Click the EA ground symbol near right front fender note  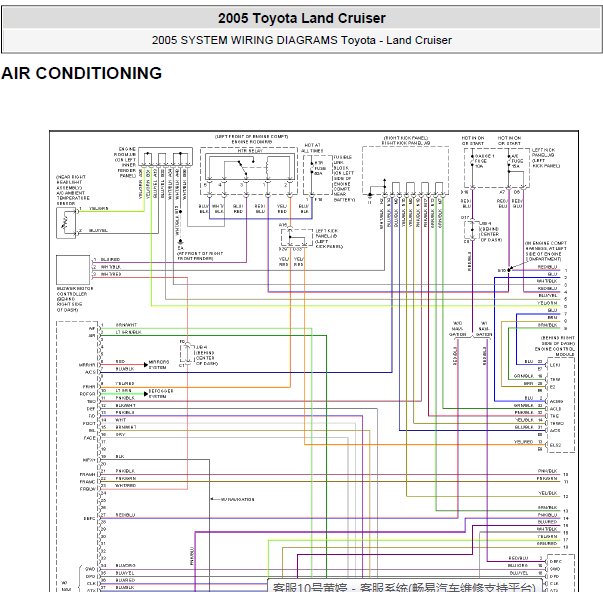tap(180, 242)
